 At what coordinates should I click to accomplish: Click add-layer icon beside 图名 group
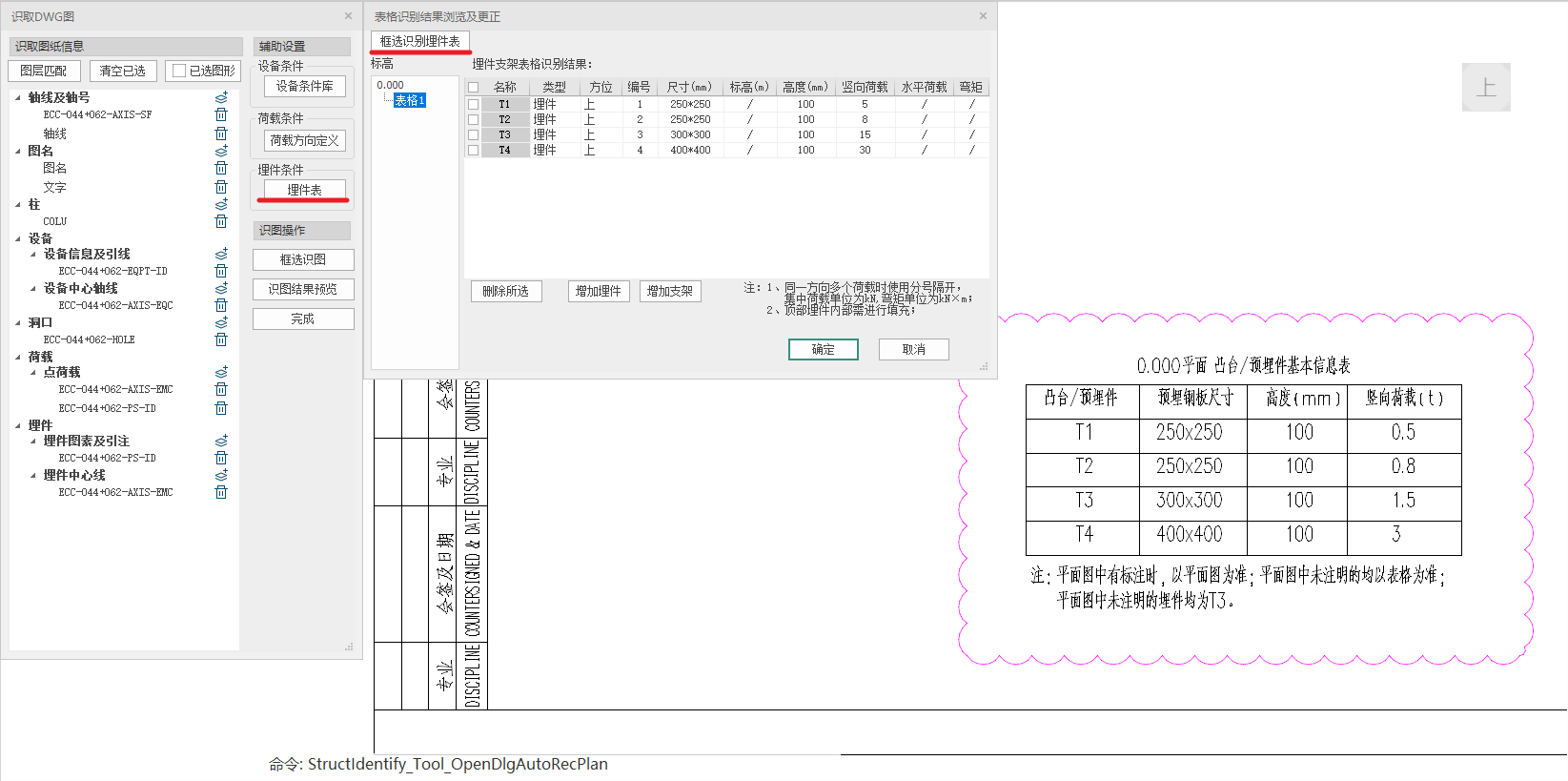[x=221, y=151]
